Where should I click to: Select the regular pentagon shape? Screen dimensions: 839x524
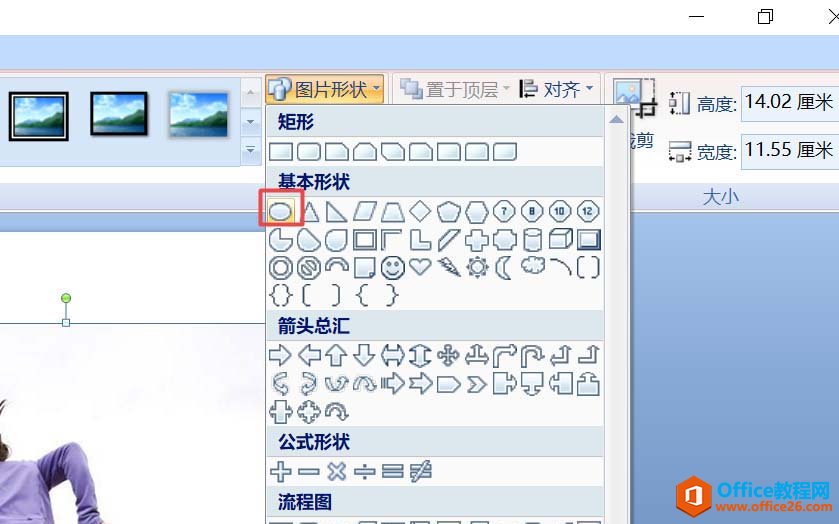[448, 211]
